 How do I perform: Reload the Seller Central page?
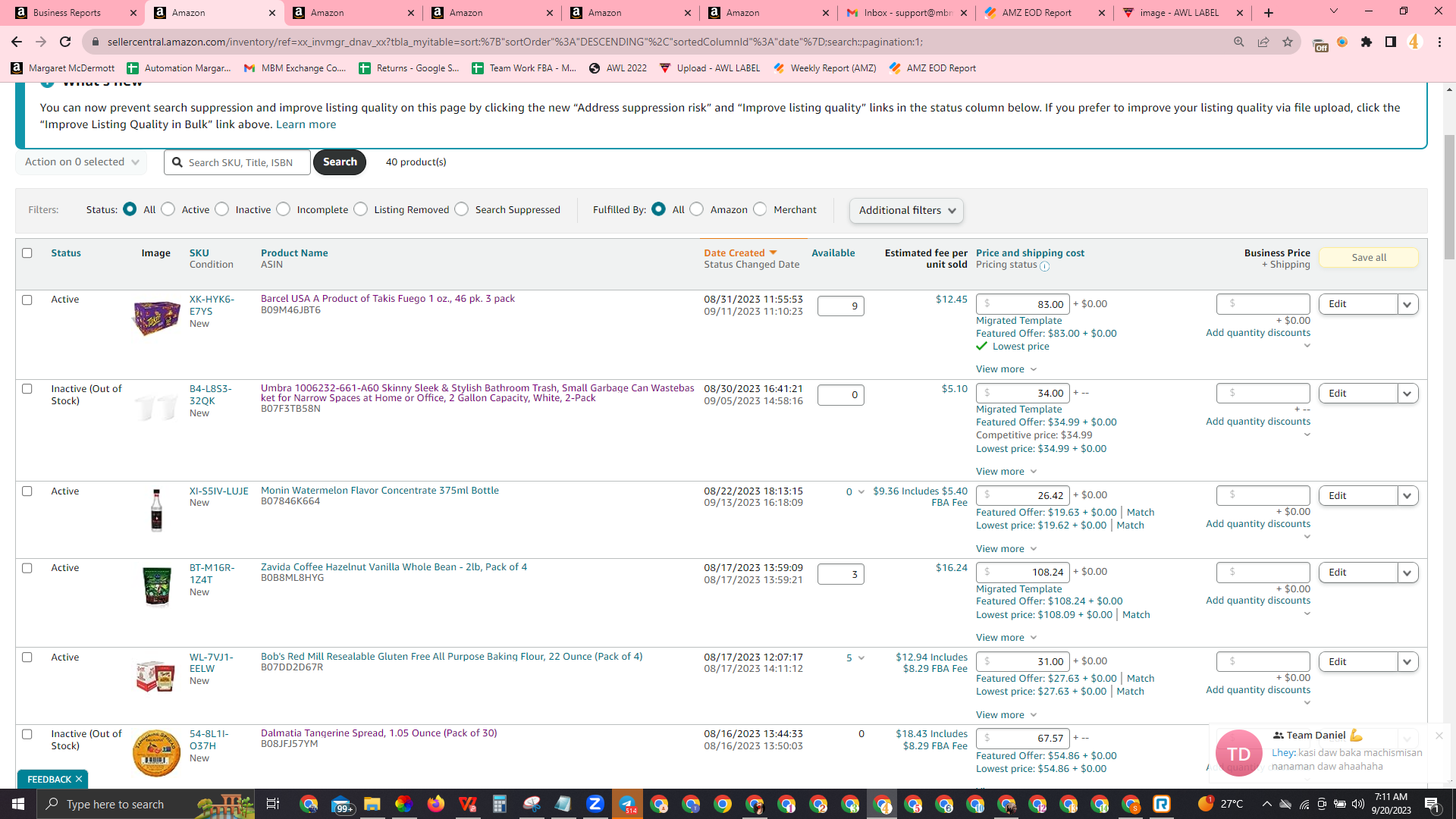[x=65, y=42]
